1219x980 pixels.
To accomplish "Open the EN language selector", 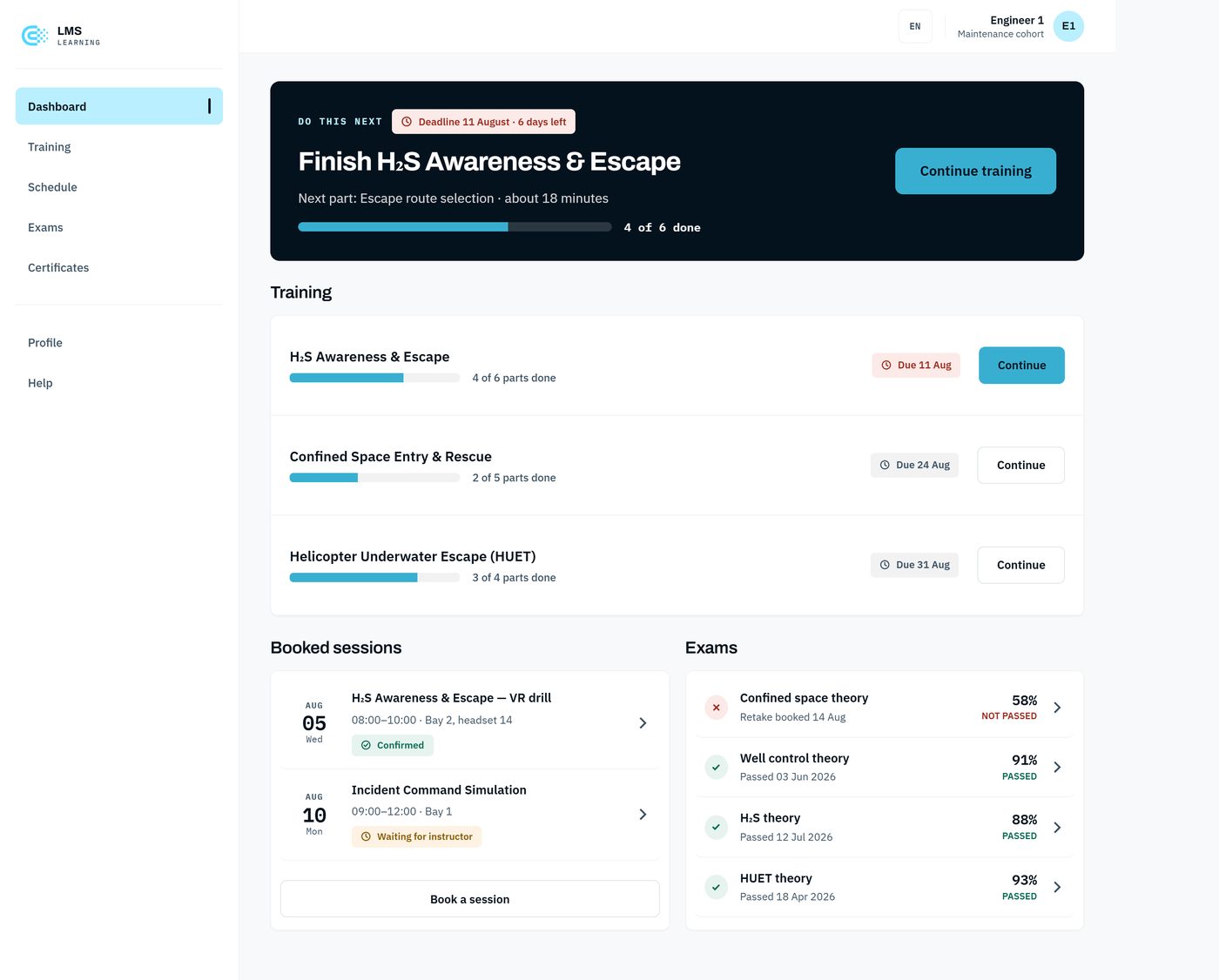I will [x=915, y=26].
